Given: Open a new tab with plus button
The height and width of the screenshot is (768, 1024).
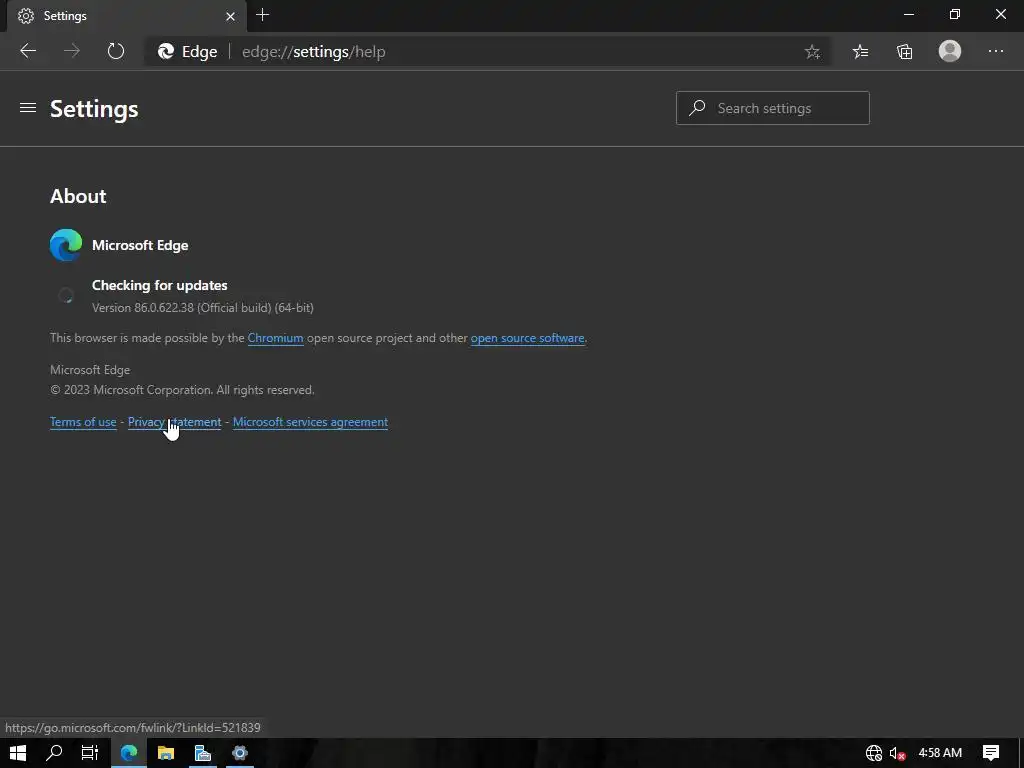Looking at the screenshot, I should coord(263,15).
